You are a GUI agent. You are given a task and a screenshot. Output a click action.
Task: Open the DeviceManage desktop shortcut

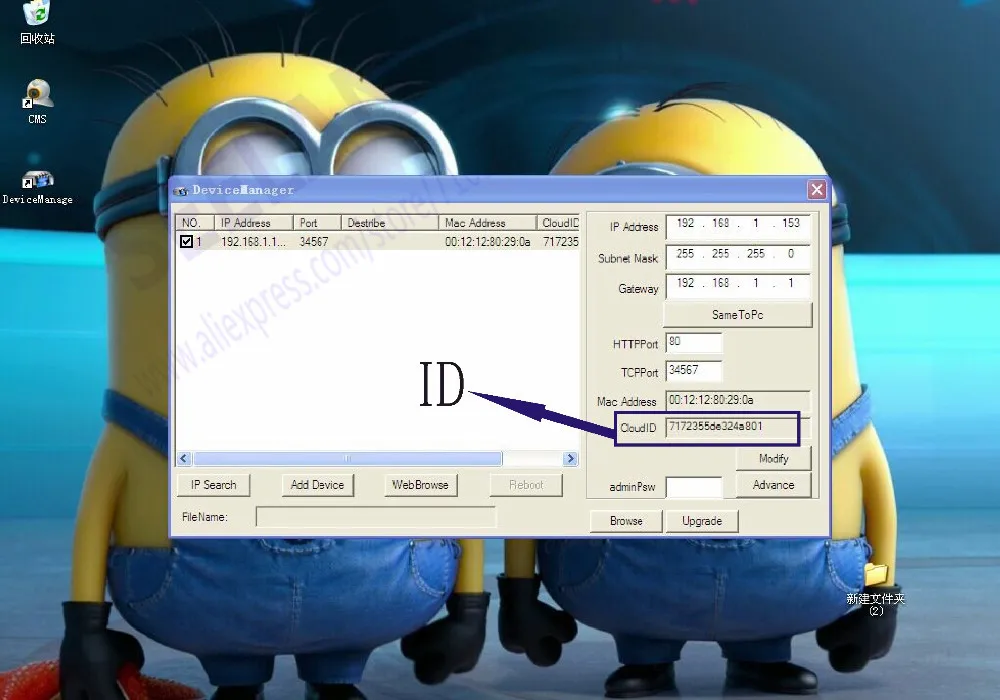click(x=38, y=187)
